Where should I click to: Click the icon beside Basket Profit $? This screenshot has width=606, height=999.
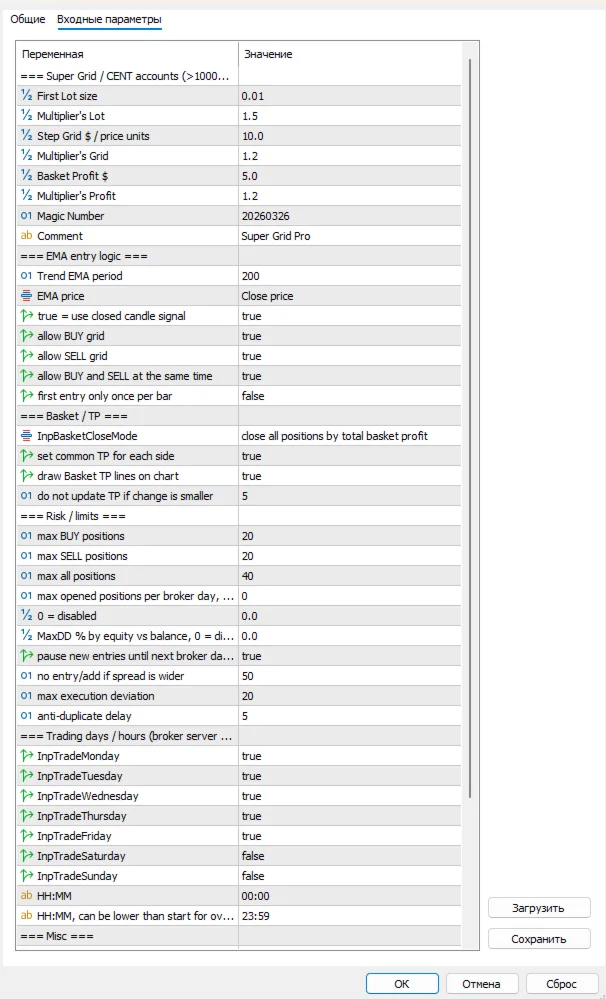[x=26, y=176]
